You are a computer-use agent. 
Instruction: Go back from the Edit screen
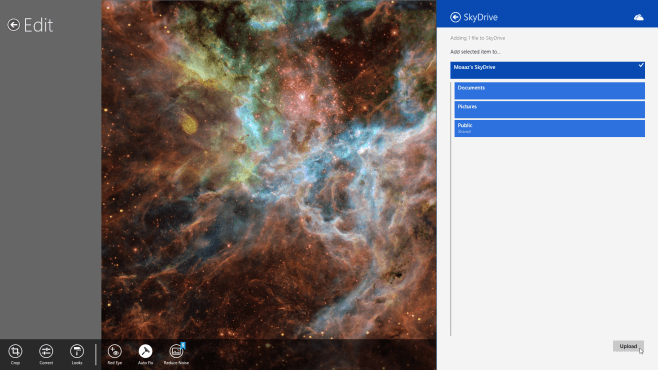(13, 25)
